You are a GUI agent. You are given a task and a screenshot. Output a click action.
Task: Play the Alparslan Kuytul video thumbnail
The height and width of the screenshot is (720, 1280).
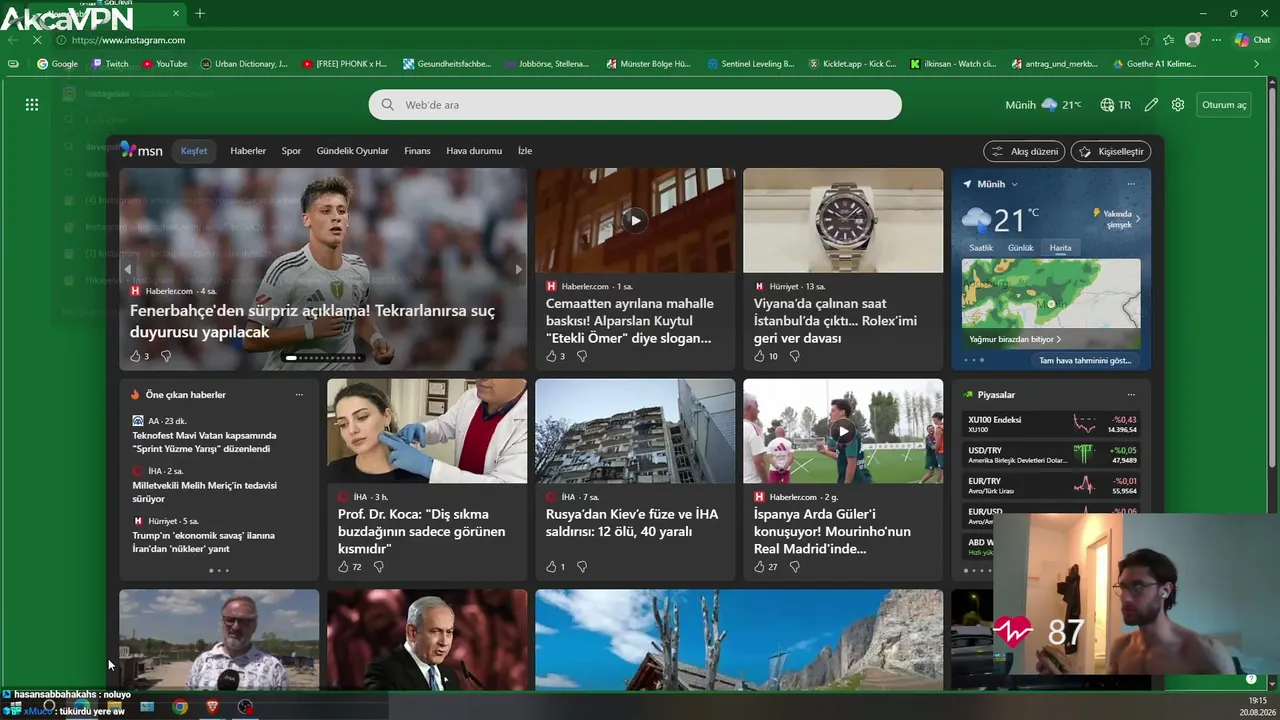(635, 221)
